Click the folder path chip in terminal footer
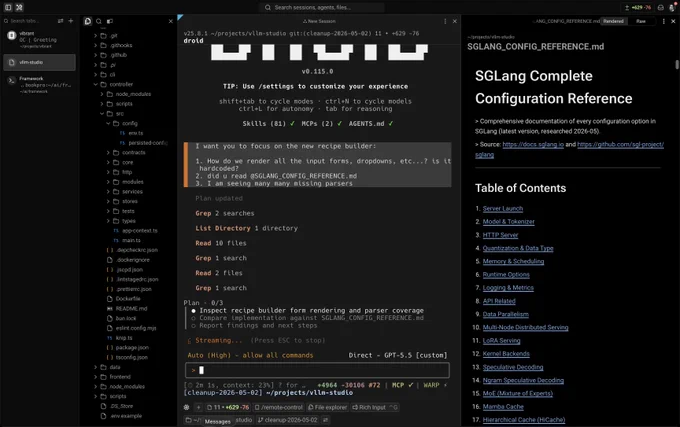The width and height of the screenshot is (680, 427). [219, 420]
